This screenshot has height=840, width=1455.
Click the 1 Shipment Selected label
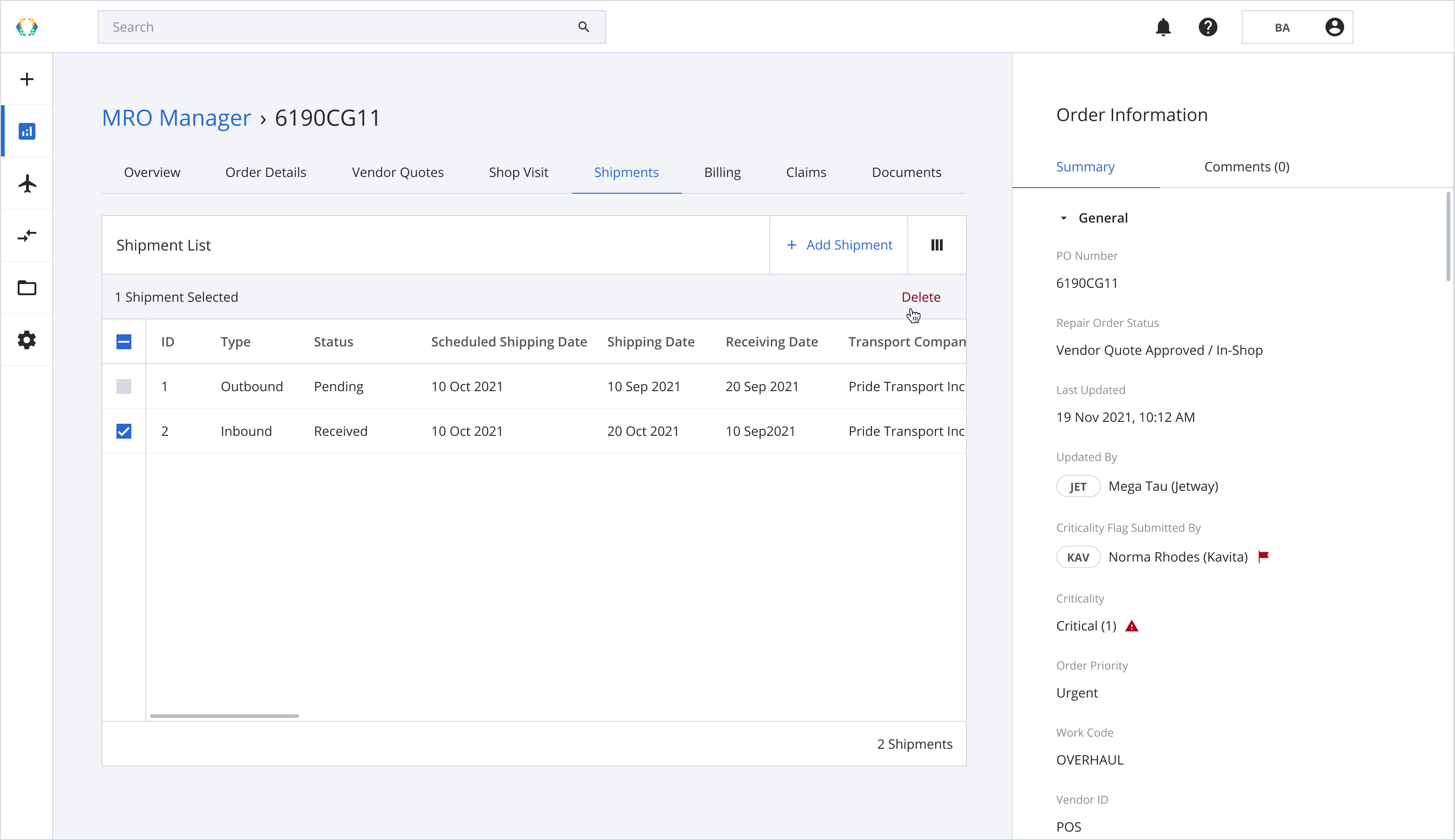(x=176, y=297)
